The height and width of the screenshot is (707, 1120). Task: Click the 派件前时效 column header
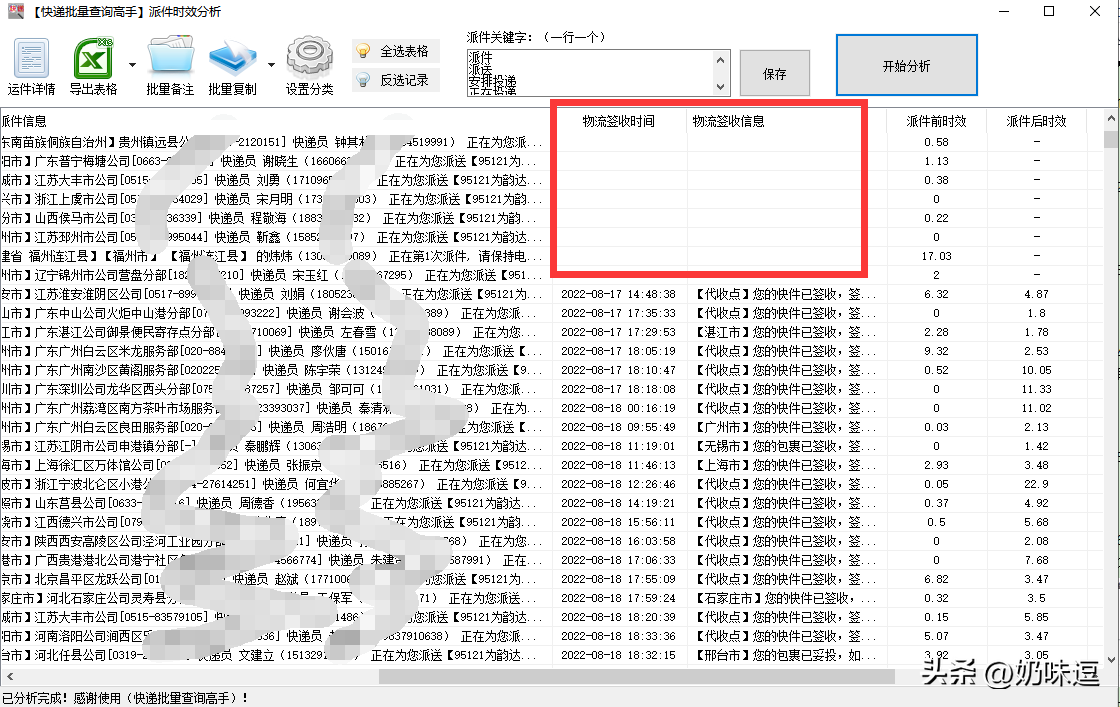pyautogui.click(x=936, y=121)
